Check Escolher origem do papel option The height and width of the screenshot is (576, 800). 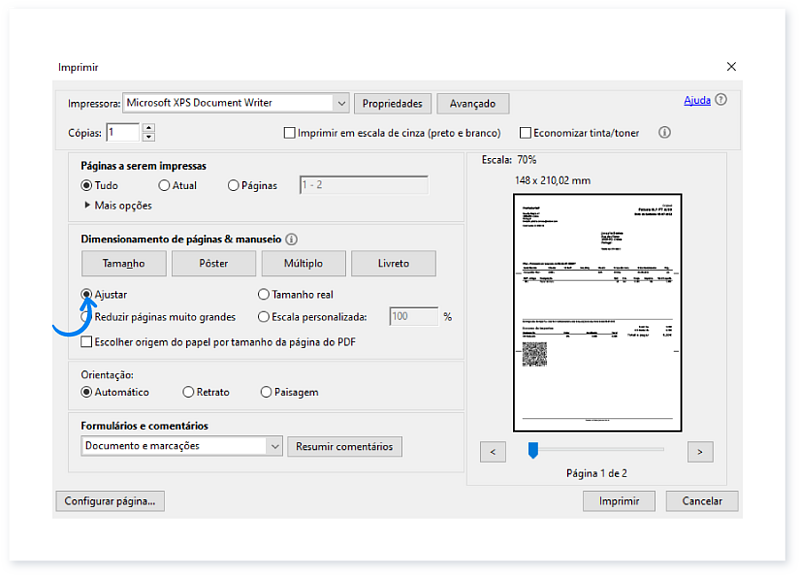point(86,341)
